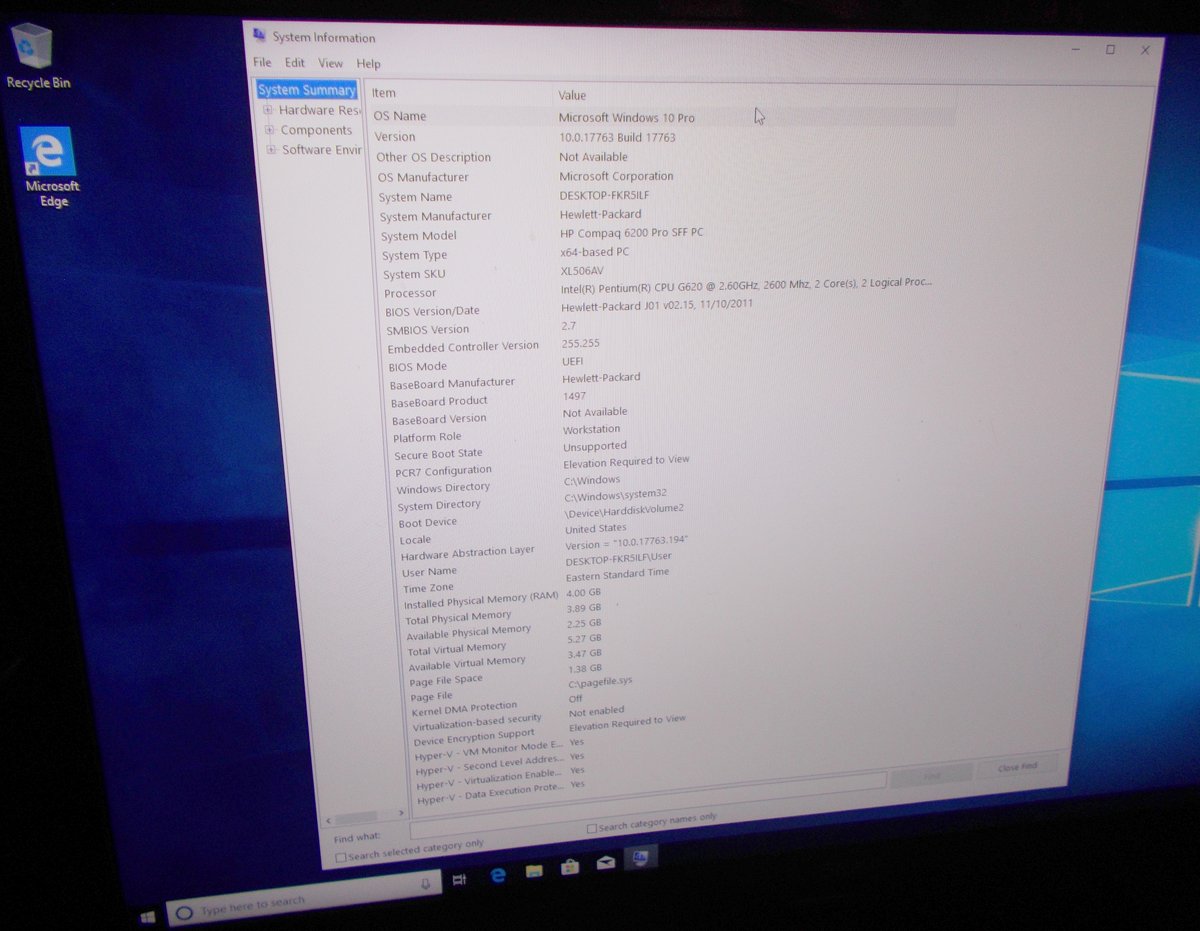Click the Windows Start button
Image resolution: width=1200 pixels, height=931 pixels.
[148, 916]
